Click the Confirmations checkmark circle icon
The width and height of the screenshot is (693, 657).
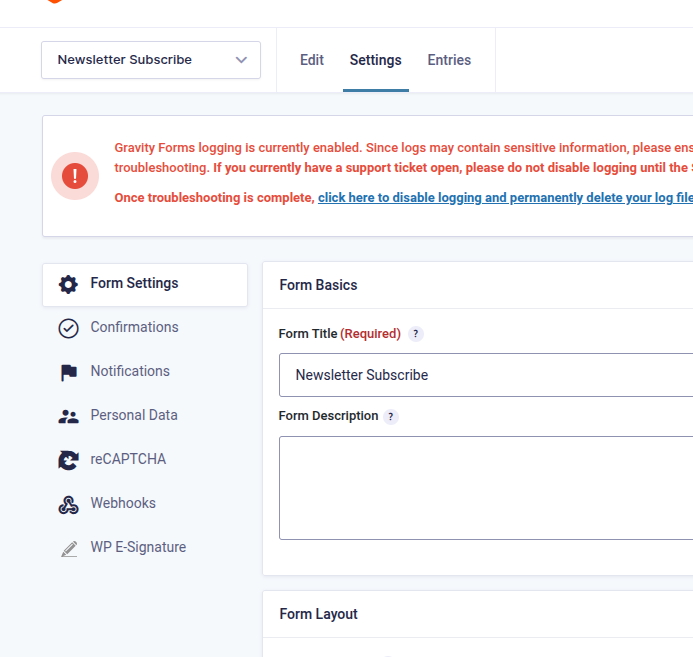(68, 328)
